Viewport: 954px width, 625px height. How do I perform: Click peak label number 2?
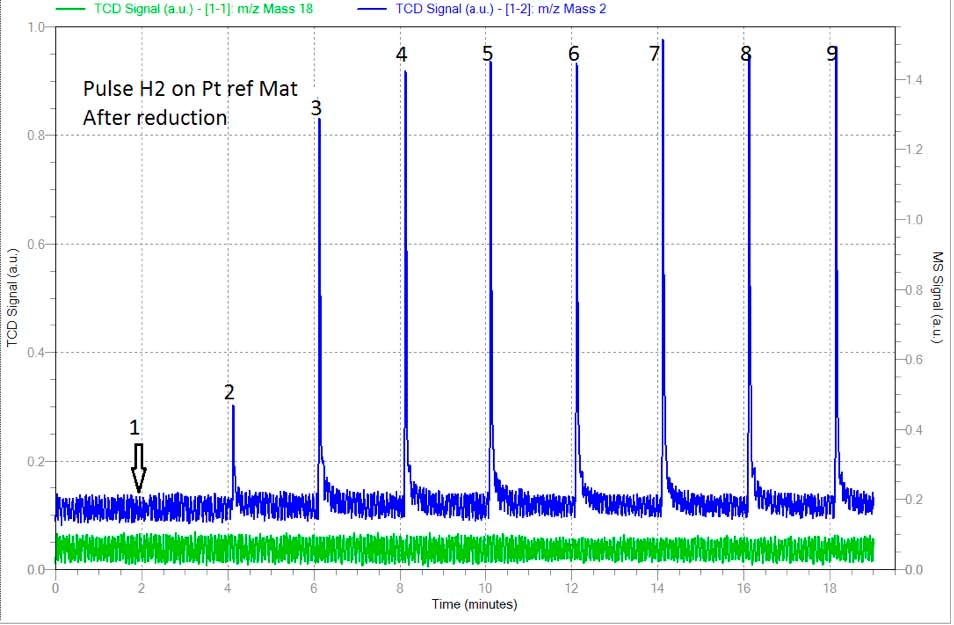coord(229,392)
